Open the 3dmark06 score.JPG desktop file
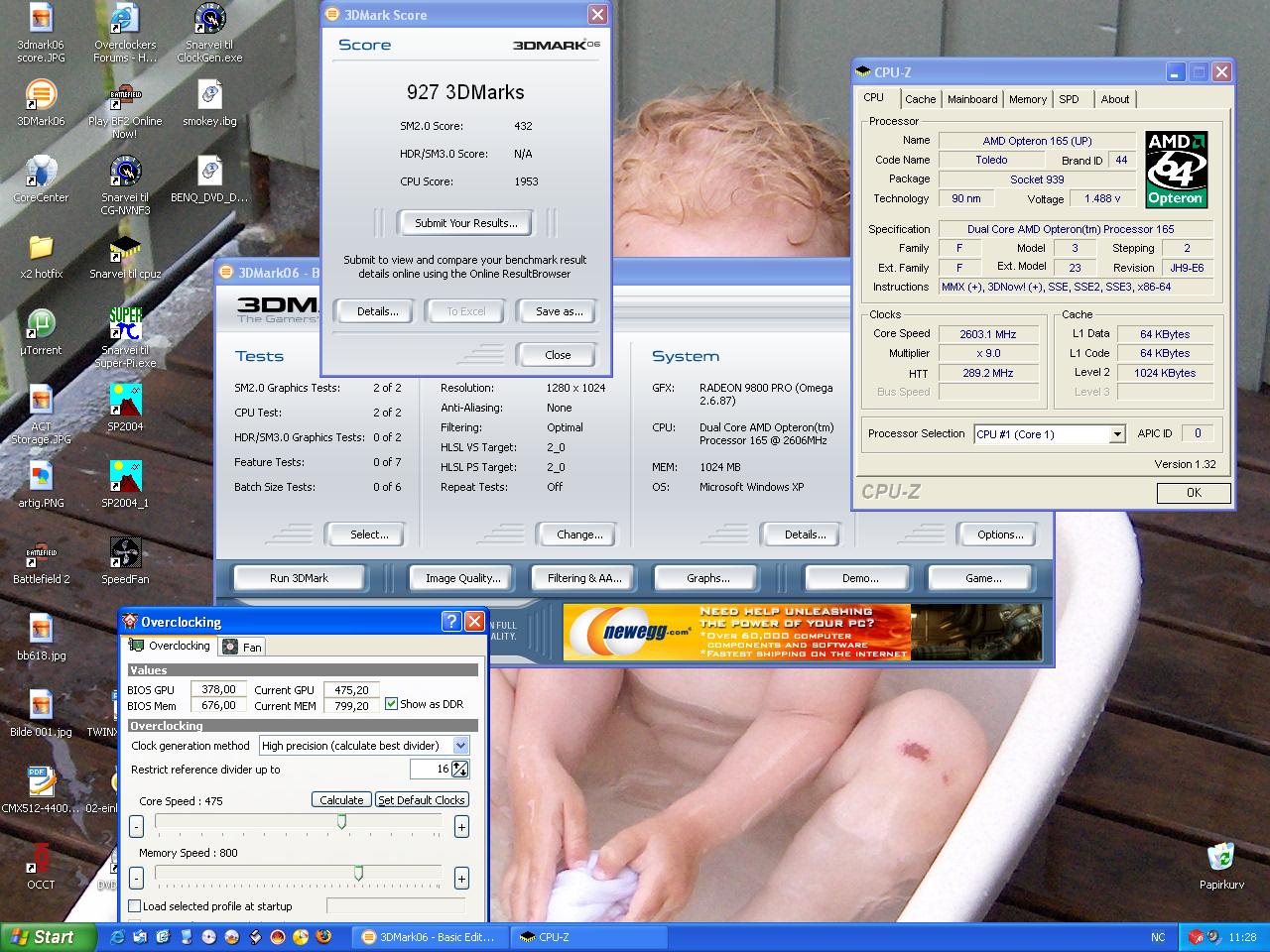 pos(41,34)
